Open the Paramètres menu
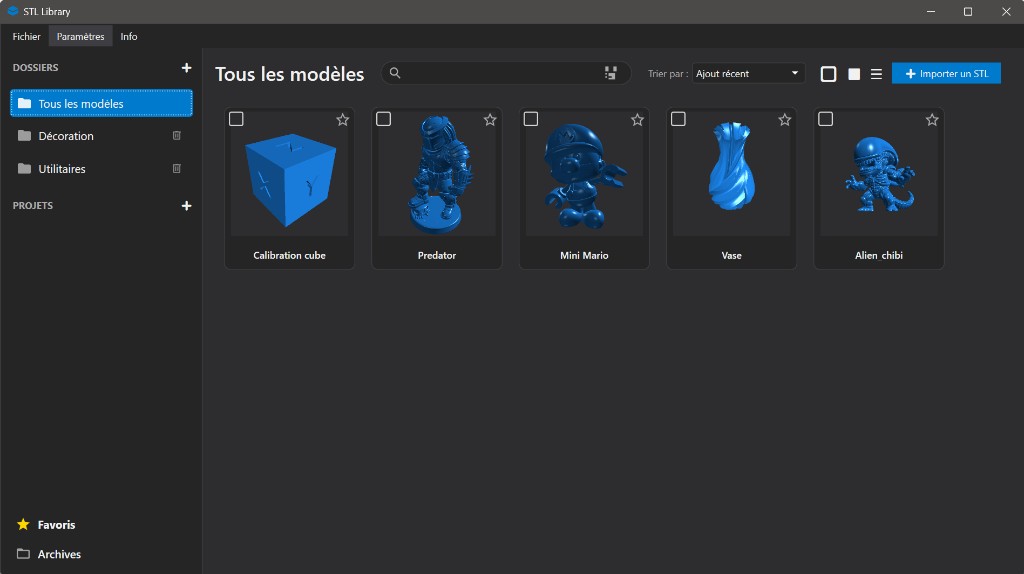Viewport: 1024px width, 574px height. pos(80,37)
